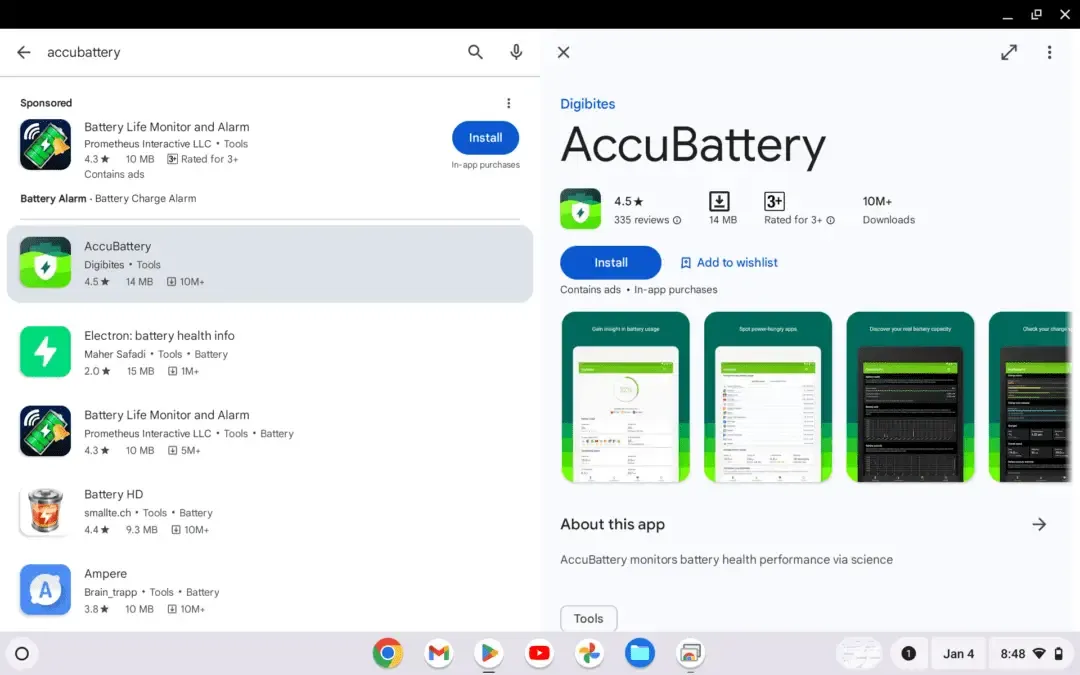Show info for Rated for 3+

[831, 220]
